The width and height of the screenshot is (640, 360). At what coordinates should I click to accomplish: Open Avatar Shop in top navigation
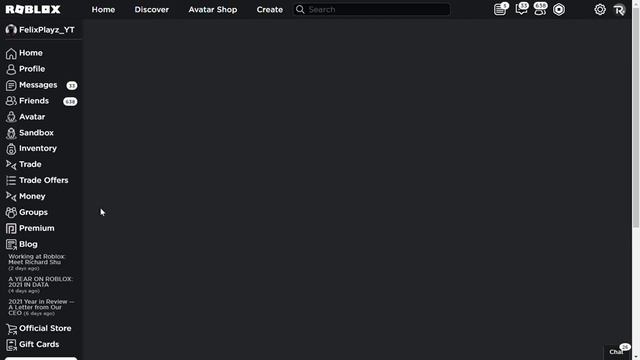tap(213, 9)
